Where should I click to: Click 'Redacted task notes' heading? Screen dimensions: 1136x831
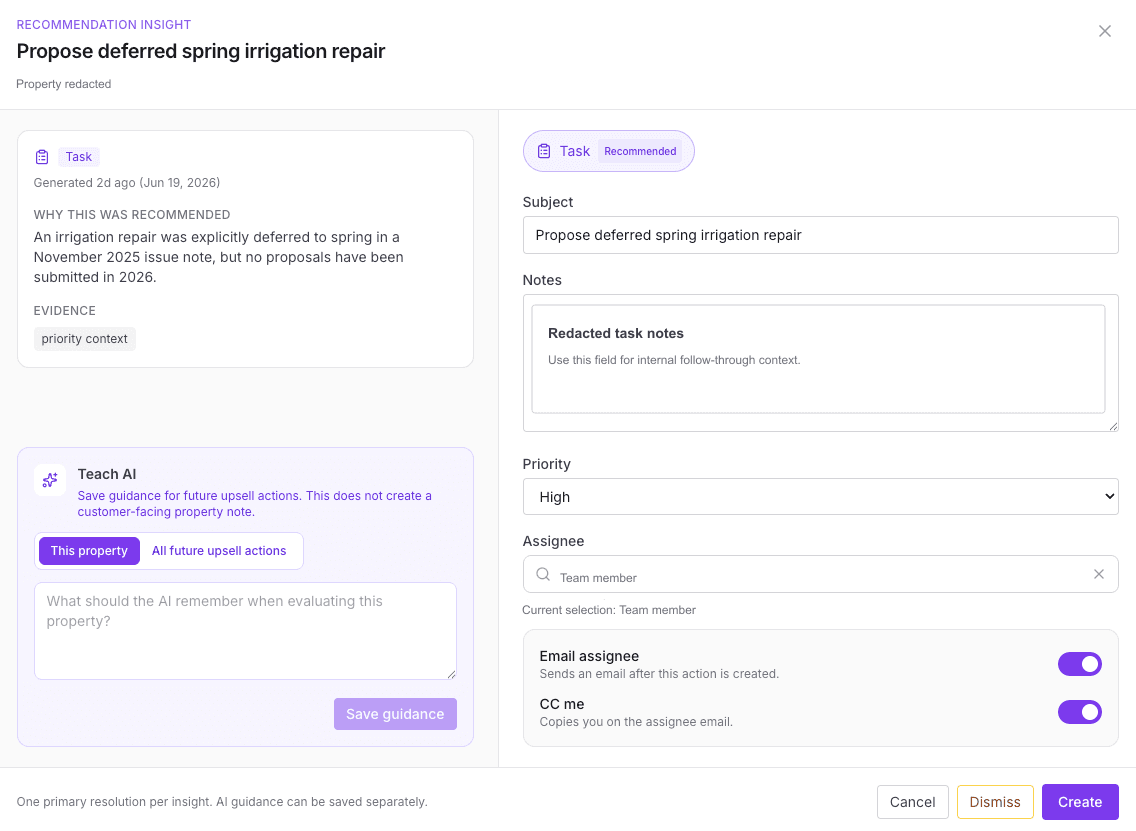[x=615, y=333]
